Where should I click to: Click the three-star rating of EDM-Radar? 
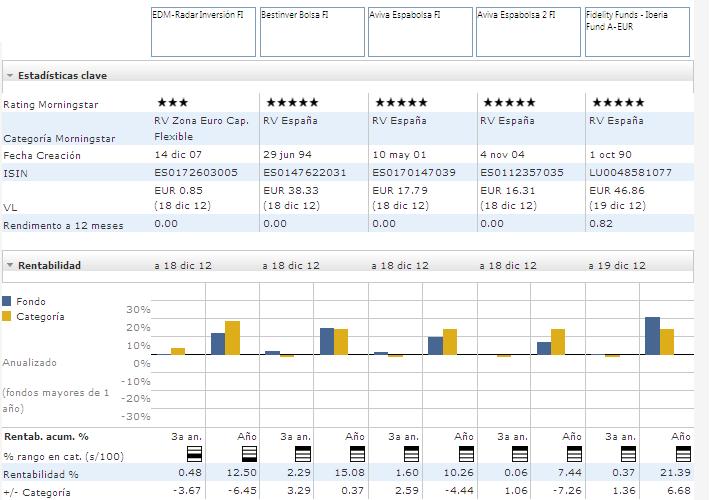coord(173,102)
